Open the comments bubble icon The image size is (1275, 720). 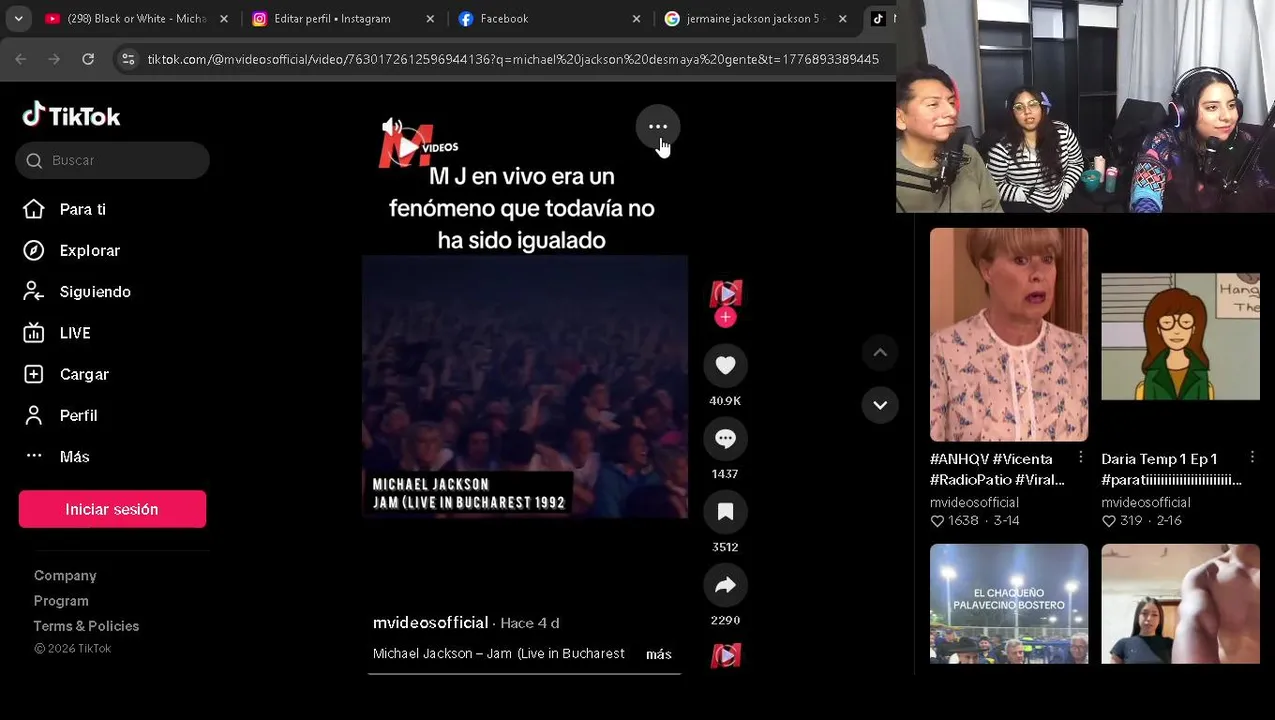725,439
